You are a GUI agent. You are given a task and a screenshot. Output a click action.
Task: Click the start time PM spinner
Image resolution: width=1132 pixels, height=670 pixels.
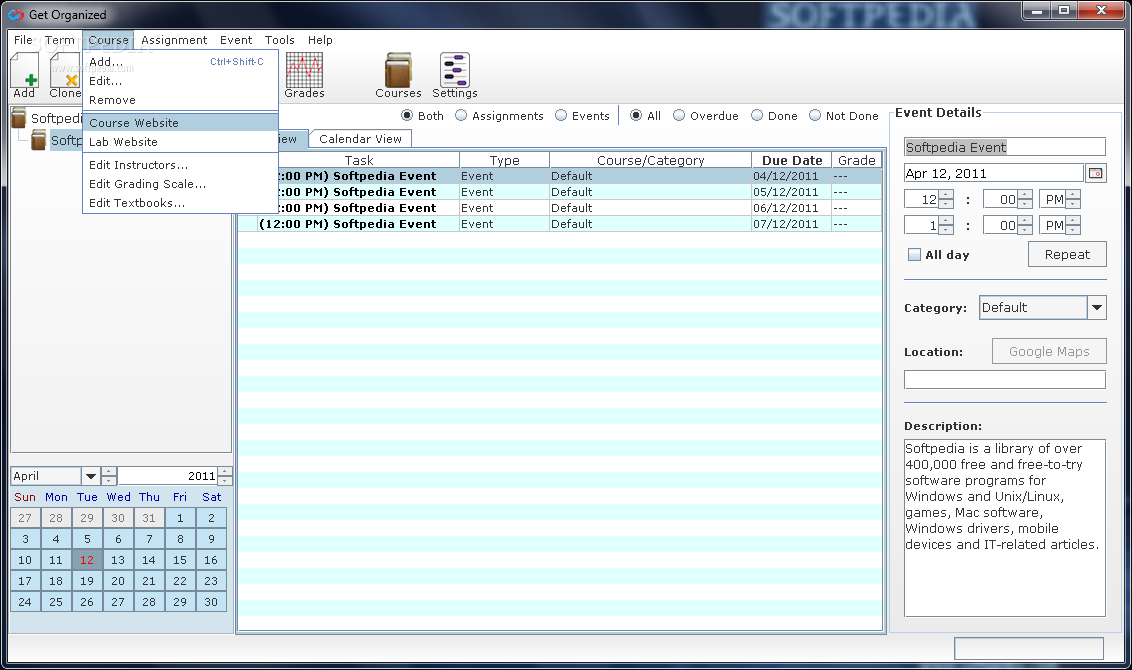tap(1074, 199)
